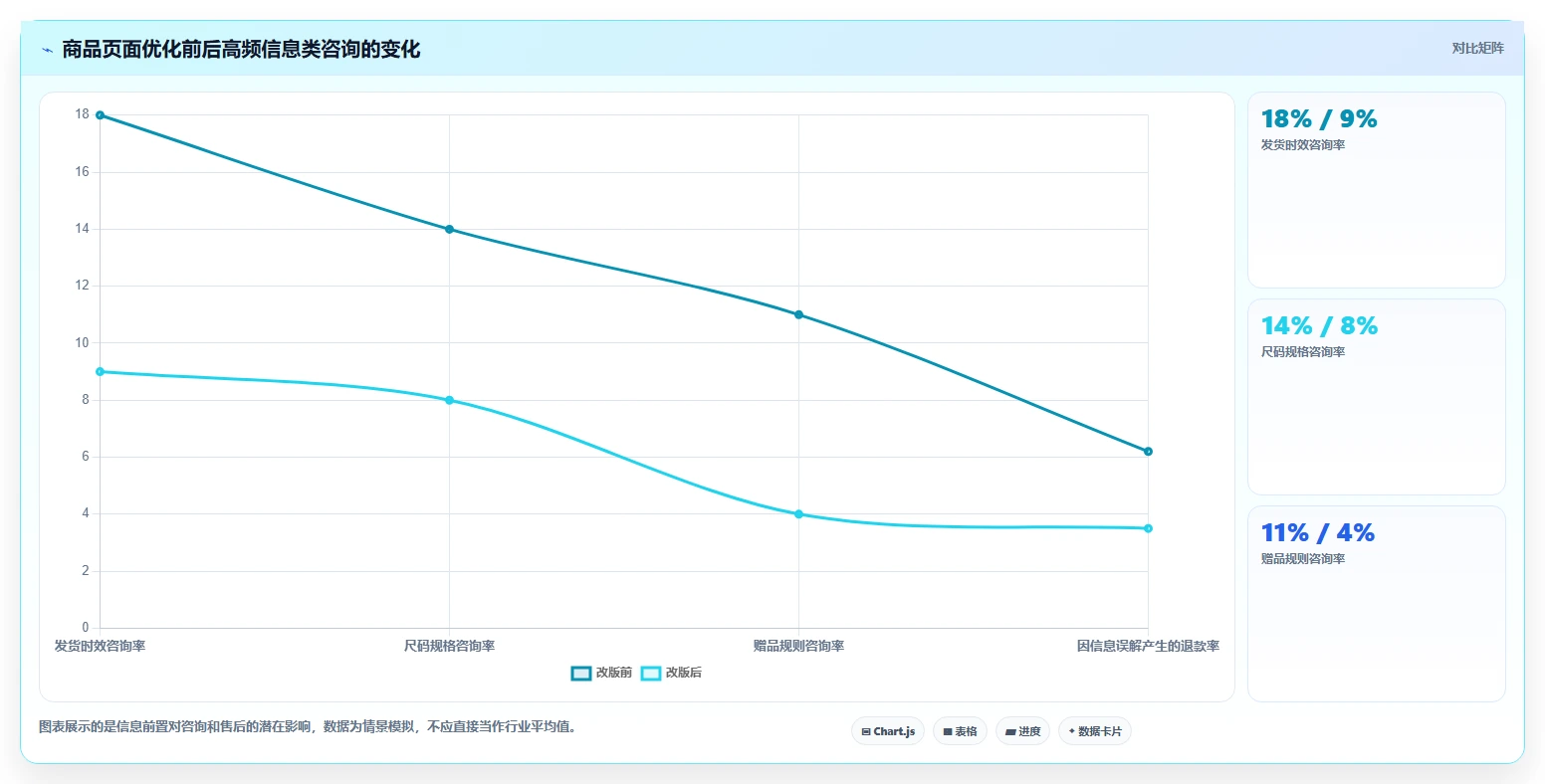This screenshot has height=784, width=1545.
Task: Toggle the 改版前 legend item
Action: (x=601, y=673)
